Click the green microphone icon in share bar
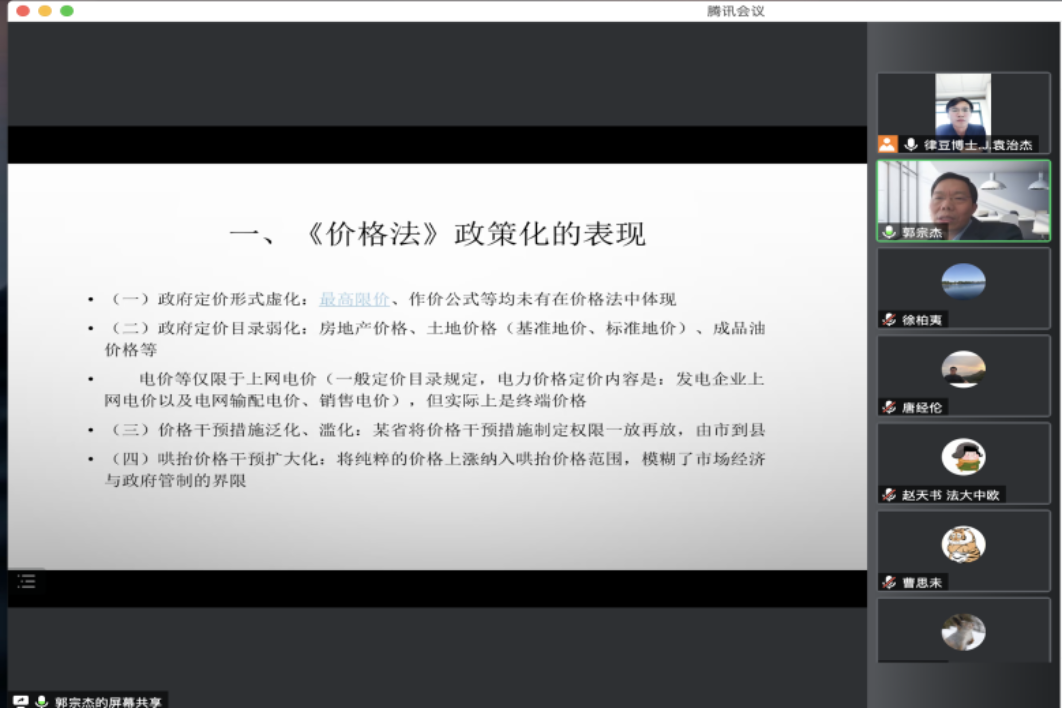Screen dimensions: 1063x709 tap(42, 701)
